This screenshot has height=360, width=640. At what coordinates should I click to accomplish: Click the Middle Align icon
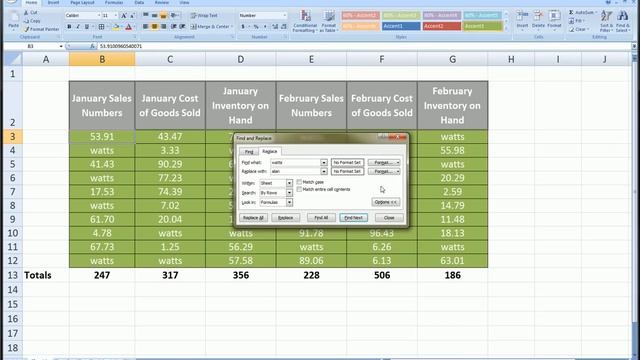click(x=154, y=15)
